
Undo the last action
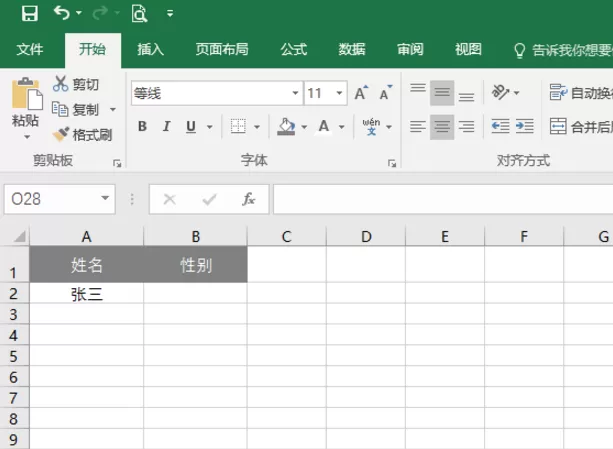click(x=62, y=13)
